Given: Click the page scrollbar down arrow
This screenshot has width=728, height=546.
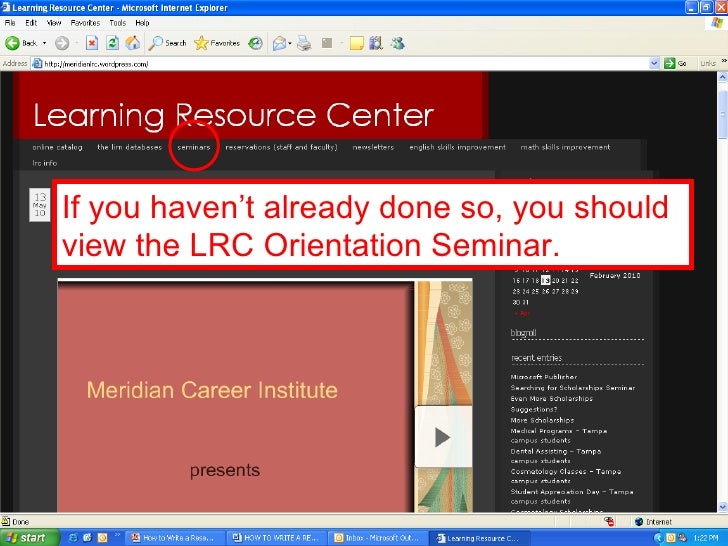Looking at the screenshot, I should point(722,507).
